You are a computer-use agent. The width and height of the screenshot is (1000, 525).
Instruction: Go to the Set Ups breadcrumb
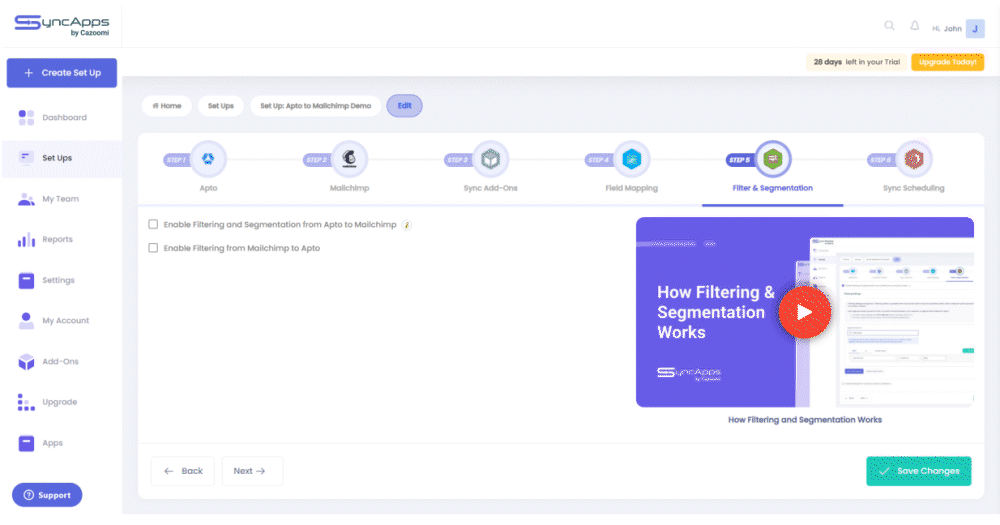pyautogui.click(x=221, y=106)
